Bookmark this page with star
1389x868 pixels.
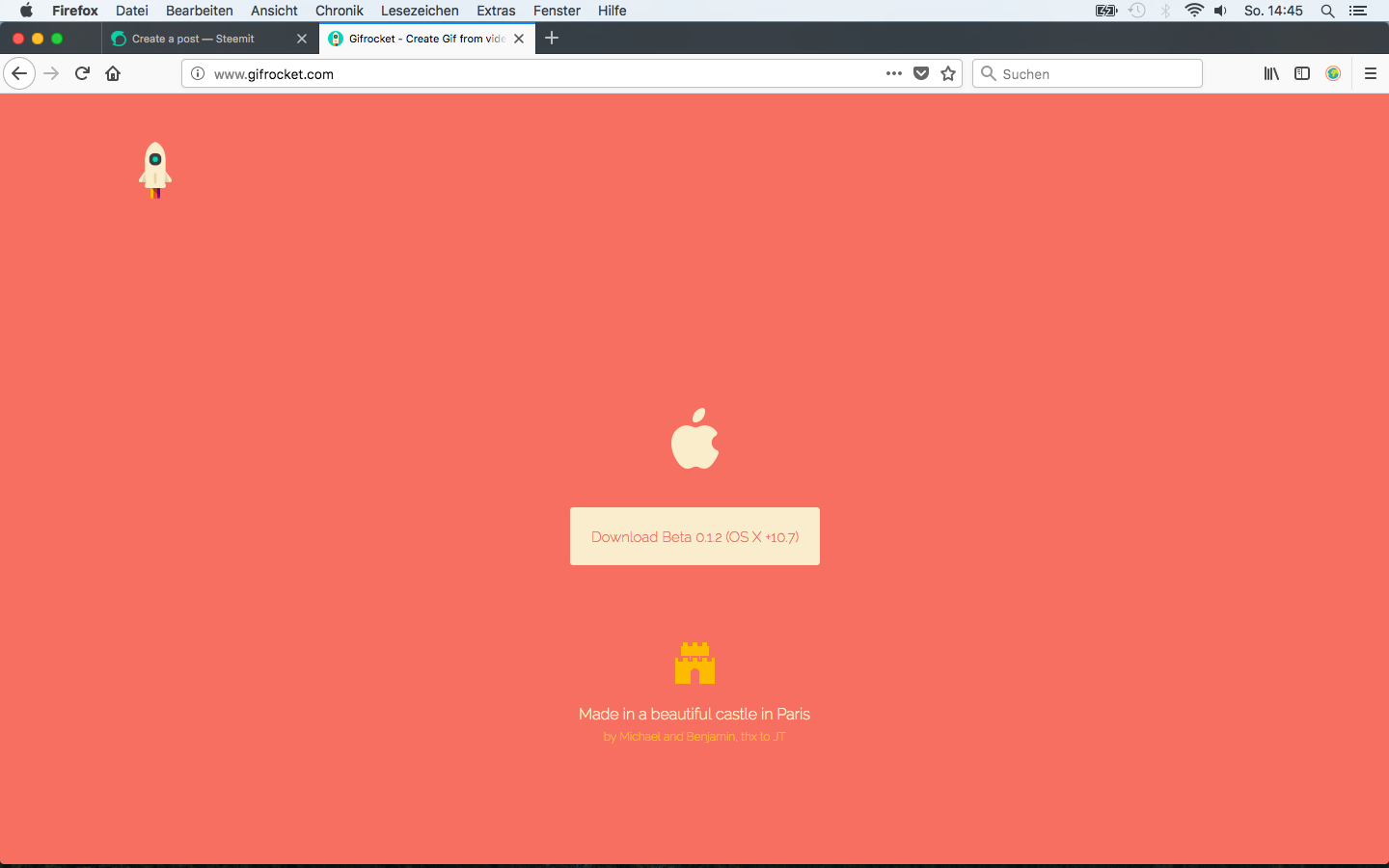point(948,73)
